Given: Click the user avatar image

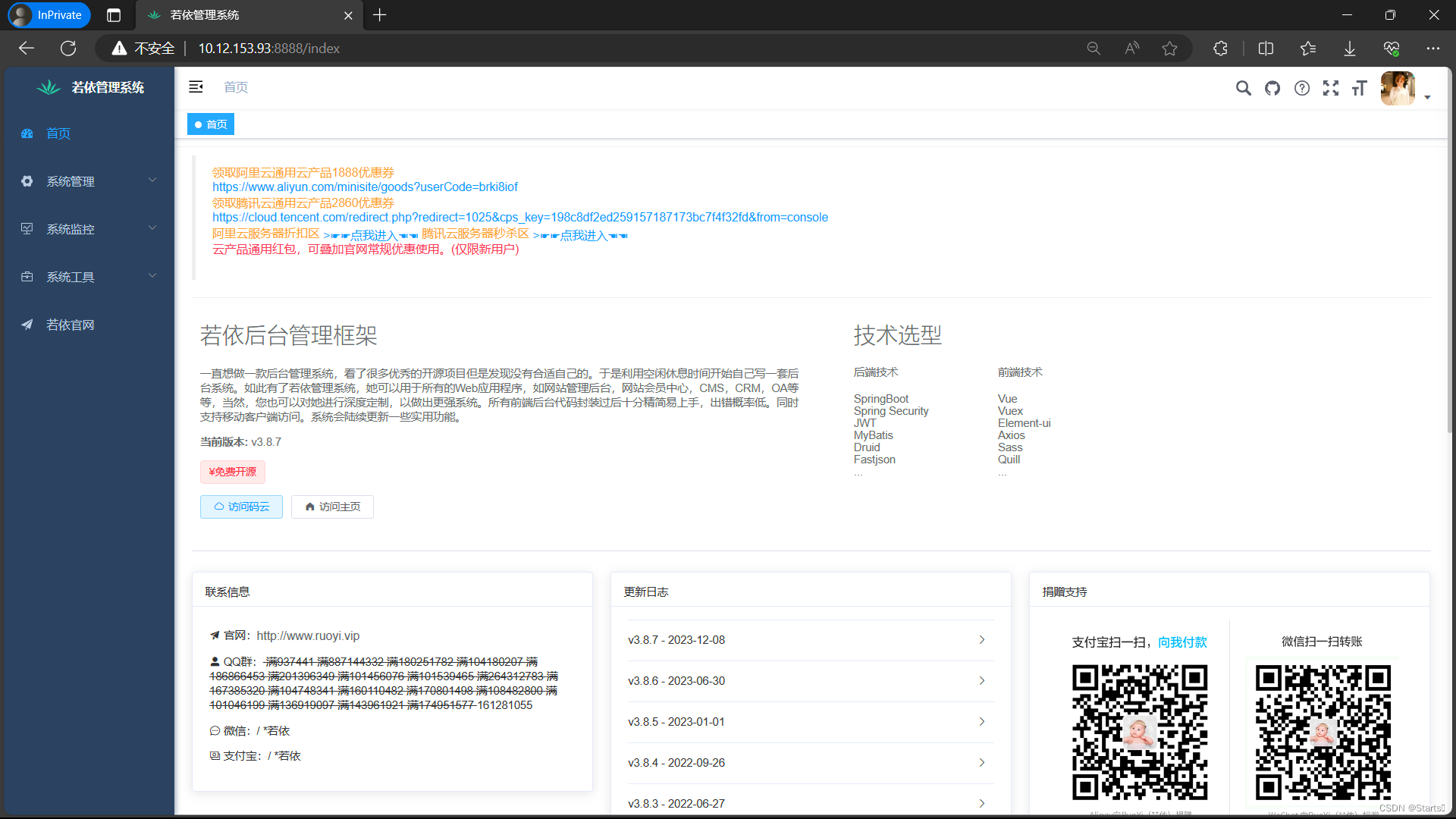Looking at the screenshot, I should click(x=1398, y=88).
